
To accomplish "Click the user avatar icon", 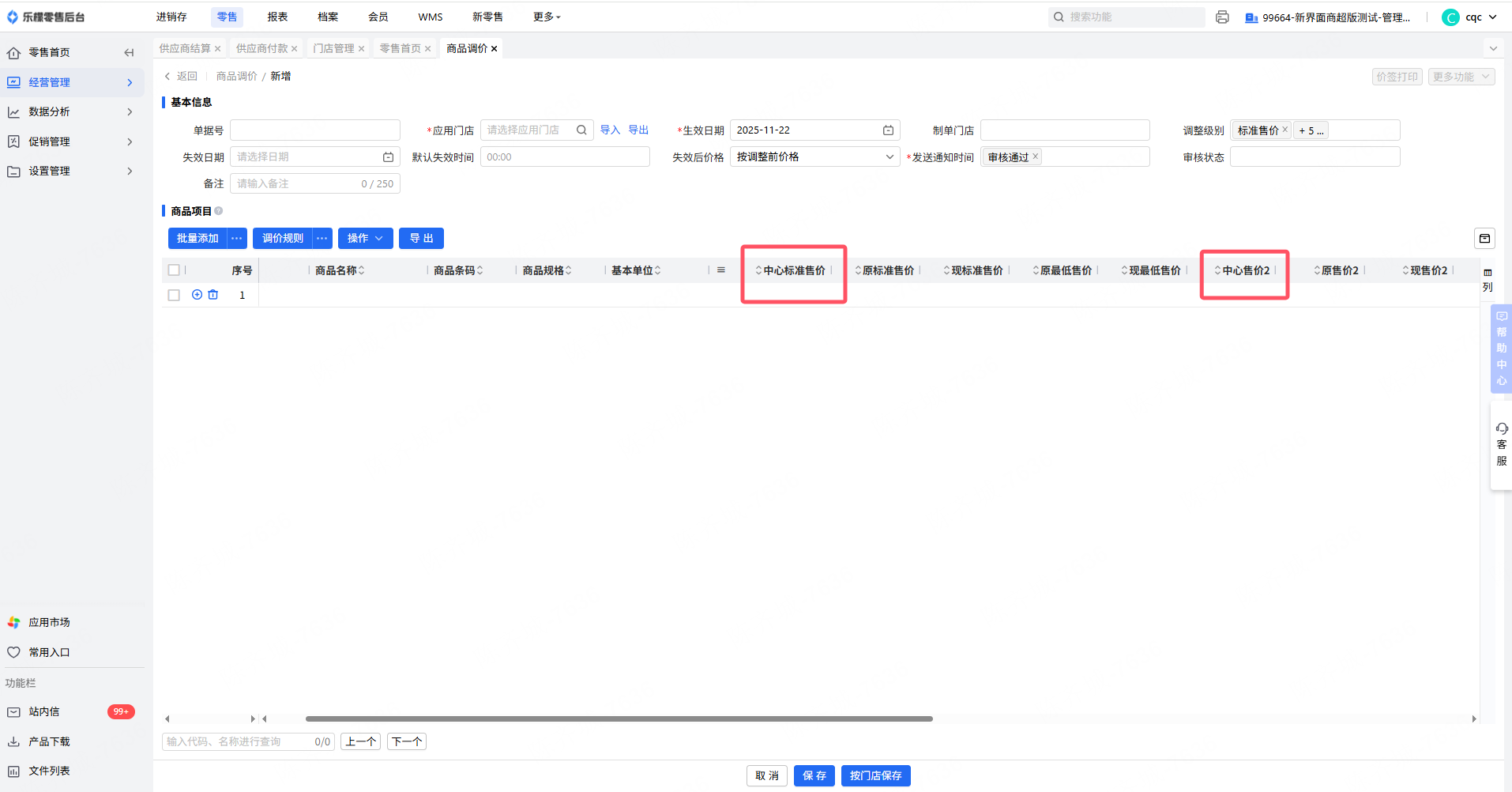I will tap(1450, 17).
